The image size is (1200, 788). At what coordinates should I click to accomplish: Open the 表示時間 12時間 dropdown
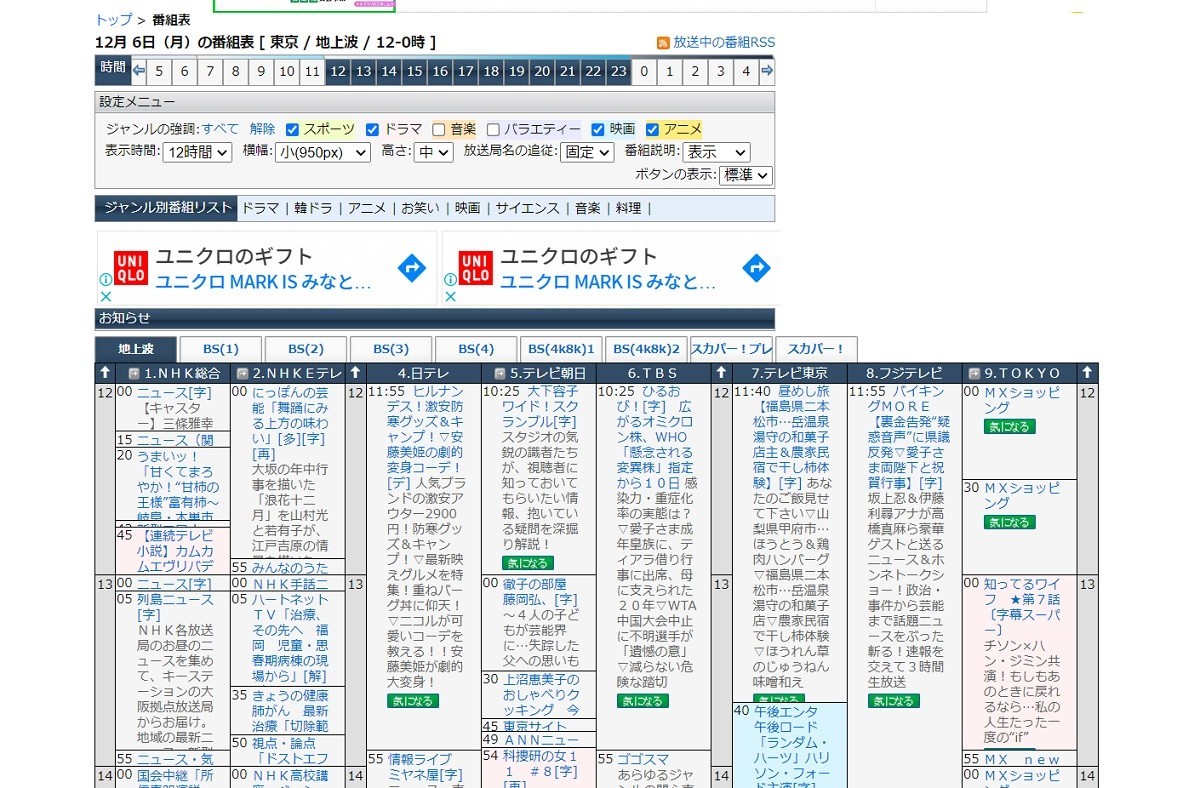(198, 152)
